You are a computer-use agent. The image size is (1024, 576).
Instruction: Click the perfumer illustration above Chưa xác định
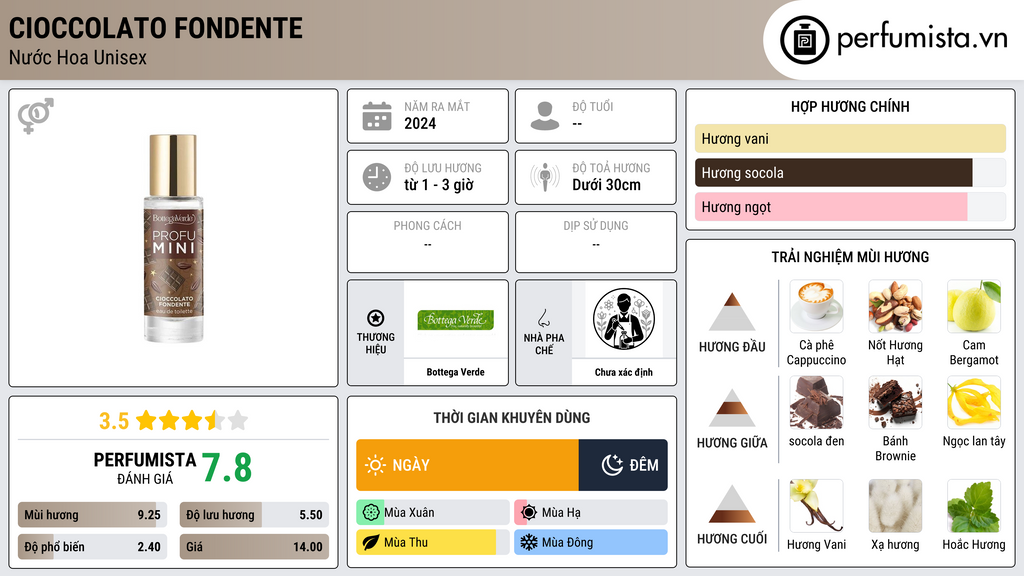tap(624, 319)
